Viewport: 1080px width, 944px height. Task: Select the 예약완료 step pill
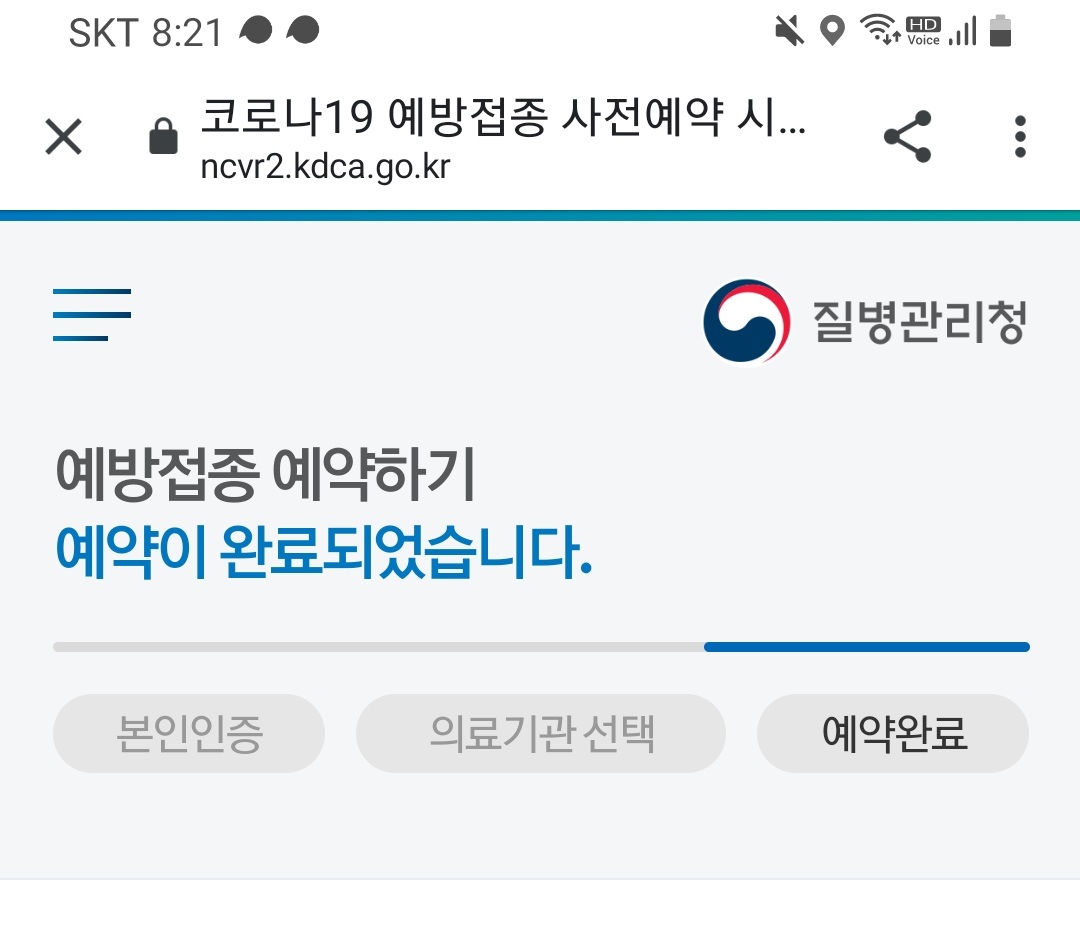893,733
